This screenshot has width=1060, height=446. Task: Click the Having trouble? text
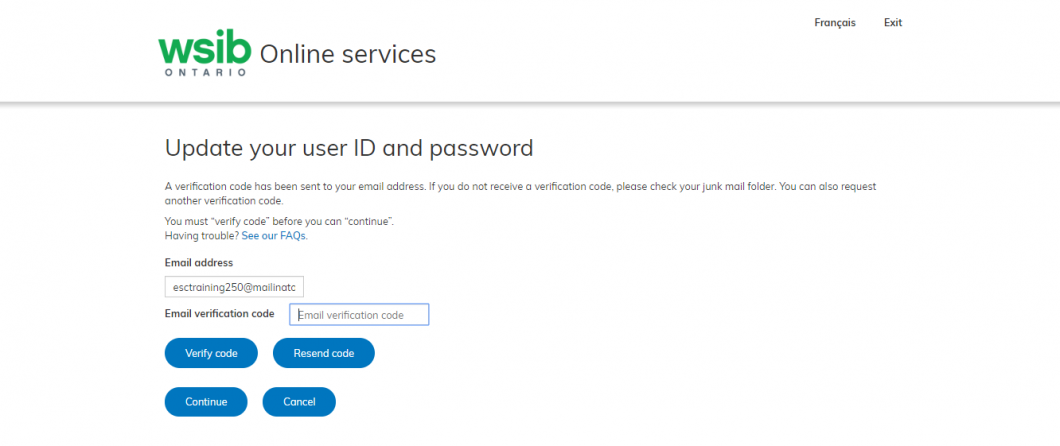click(201, 236)
